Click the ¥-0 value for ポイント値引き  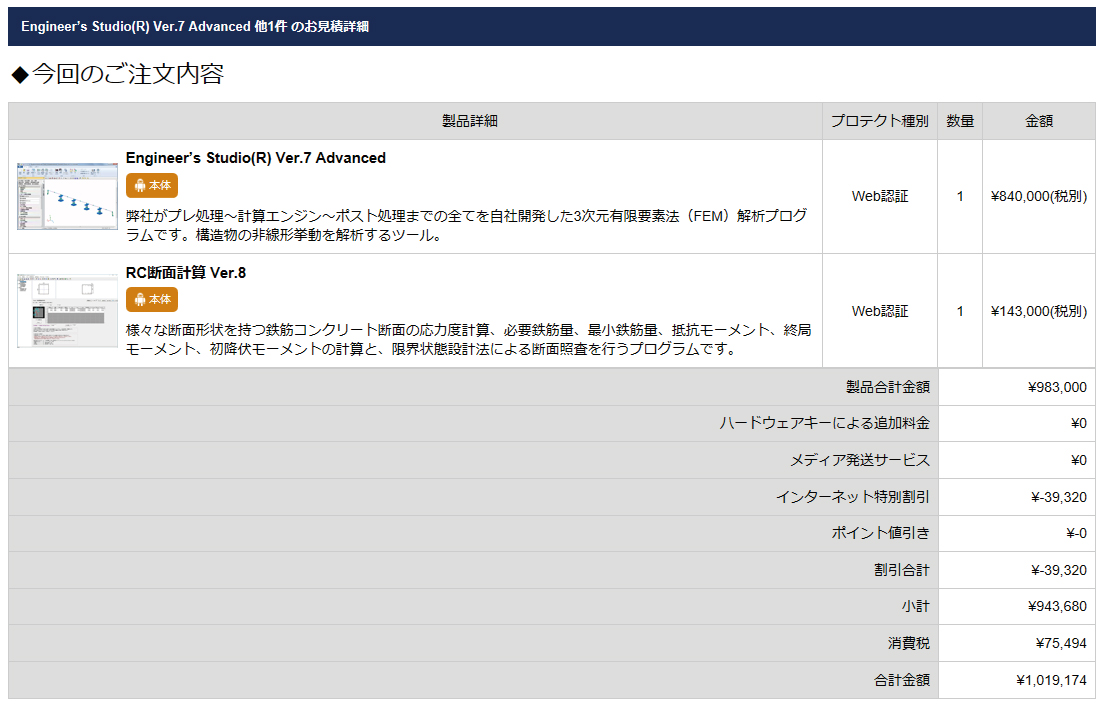(1076, 533)
